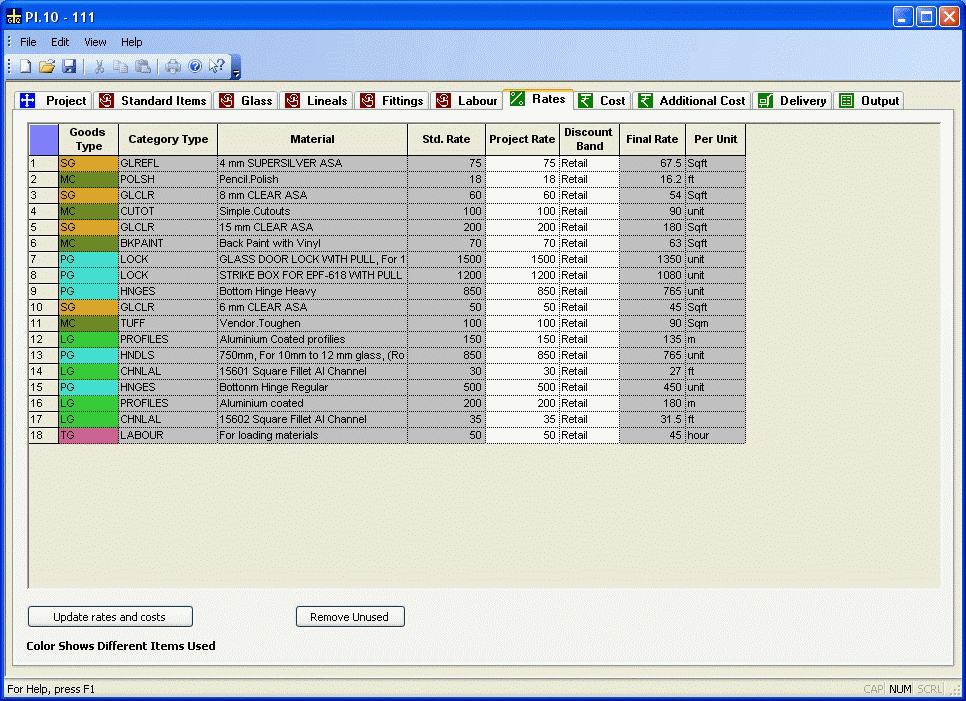966x701 pixels.
Task: Edit Project Rate for GLASS DOOR LOCK row
Action: click(521, 259)
